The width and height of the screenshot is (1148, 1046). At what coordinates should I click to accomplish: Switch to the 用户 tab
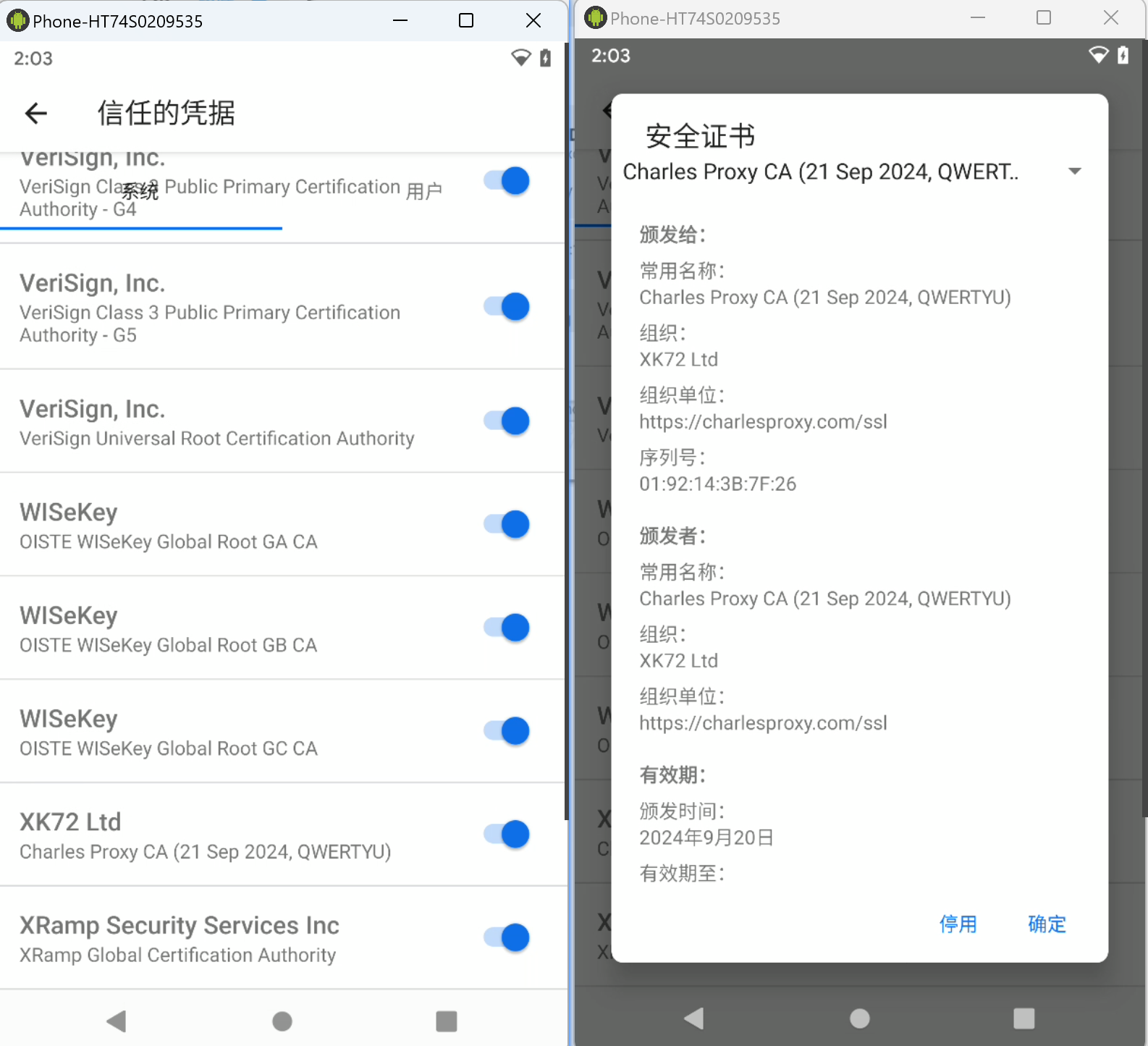[423, 192]
